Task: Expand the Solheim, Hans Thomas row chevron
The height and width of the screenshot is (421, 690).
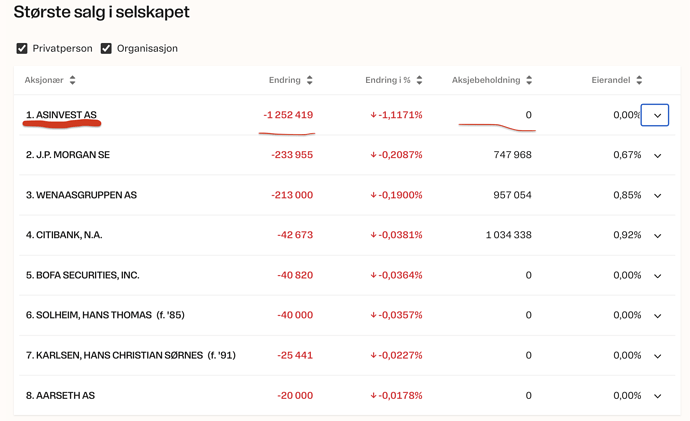Action: tap(657, 316)
